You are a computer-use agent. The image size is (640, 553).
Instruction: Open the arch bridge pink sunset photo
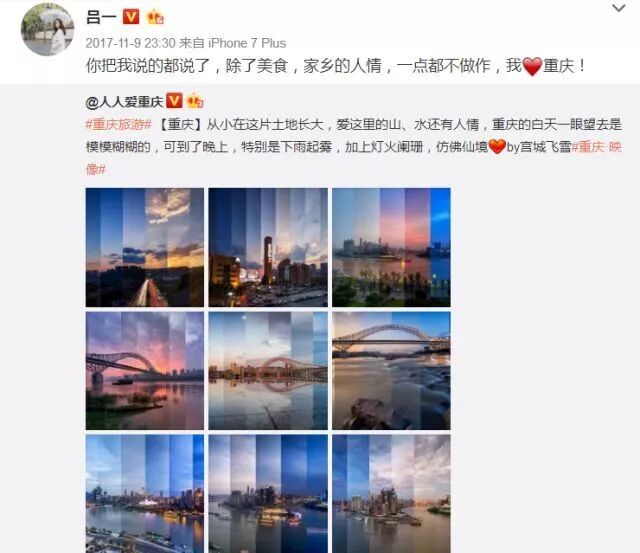[145, 371]
